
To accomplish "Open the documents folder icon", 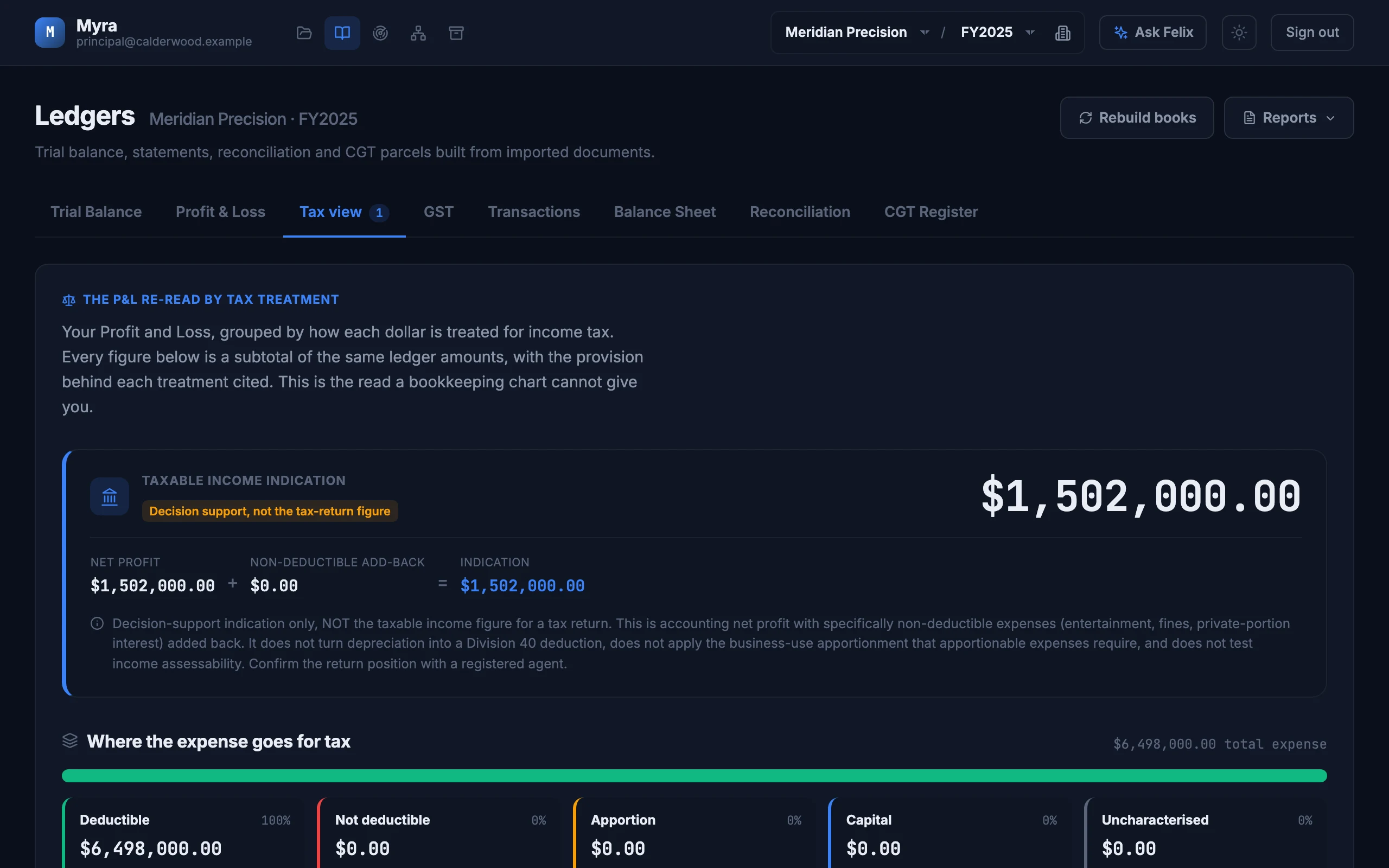I will point(304,33).
